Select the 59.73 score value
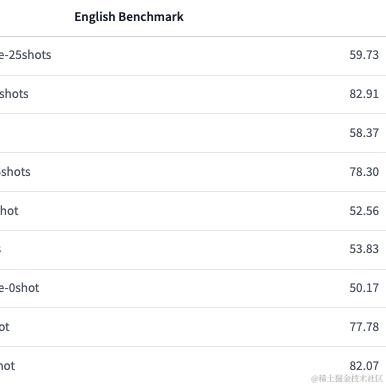The width and height of the screenshot is (386, 386). (x=364, y=55)
